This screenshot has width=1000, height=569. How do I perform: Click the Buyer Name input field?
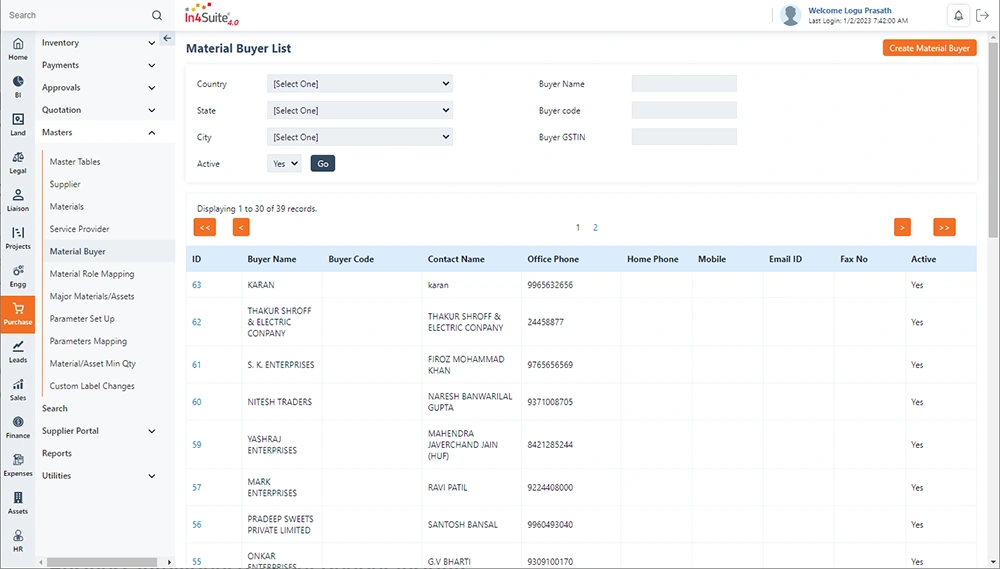click(x=684, y=84)
